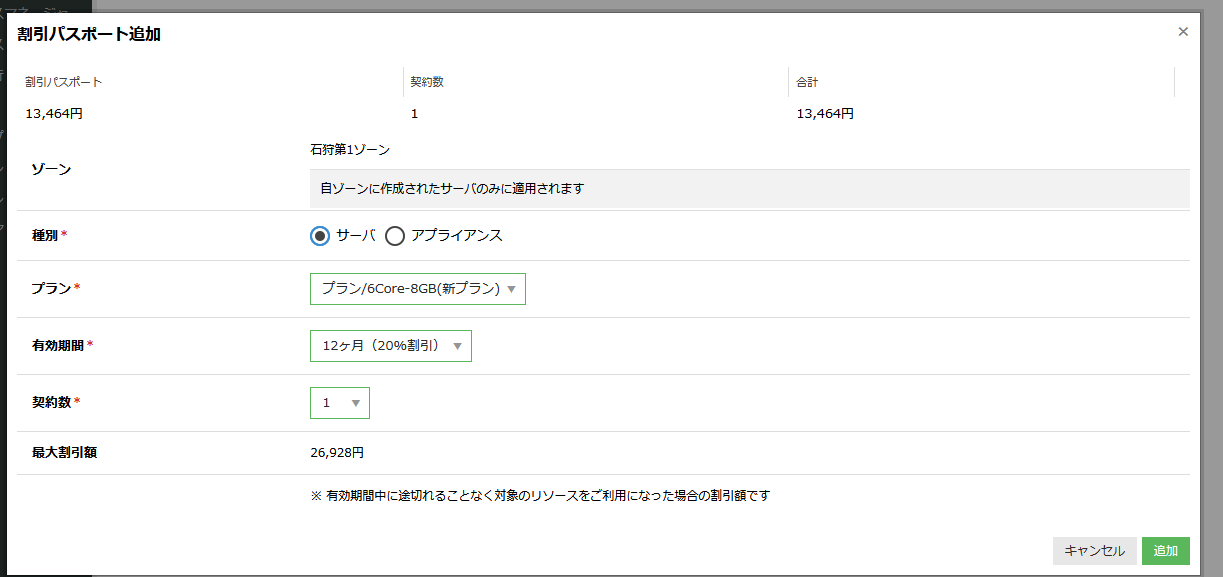Open the 契約数 quantity dropdown showing 1
1223x577 pixels.
point(339,403)
